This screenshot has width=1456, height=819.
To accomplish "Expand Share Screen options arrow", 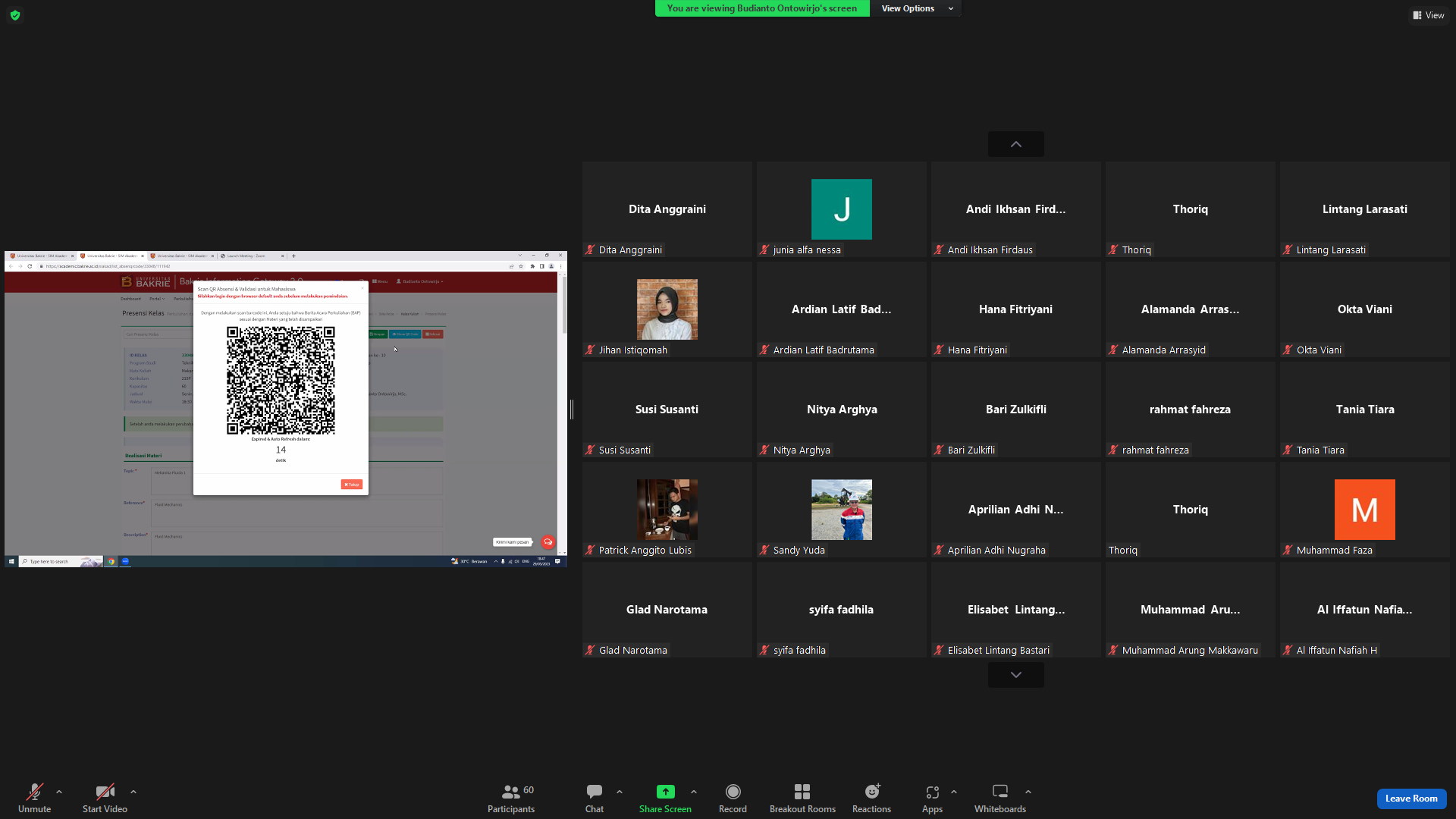I will (694, 792).
